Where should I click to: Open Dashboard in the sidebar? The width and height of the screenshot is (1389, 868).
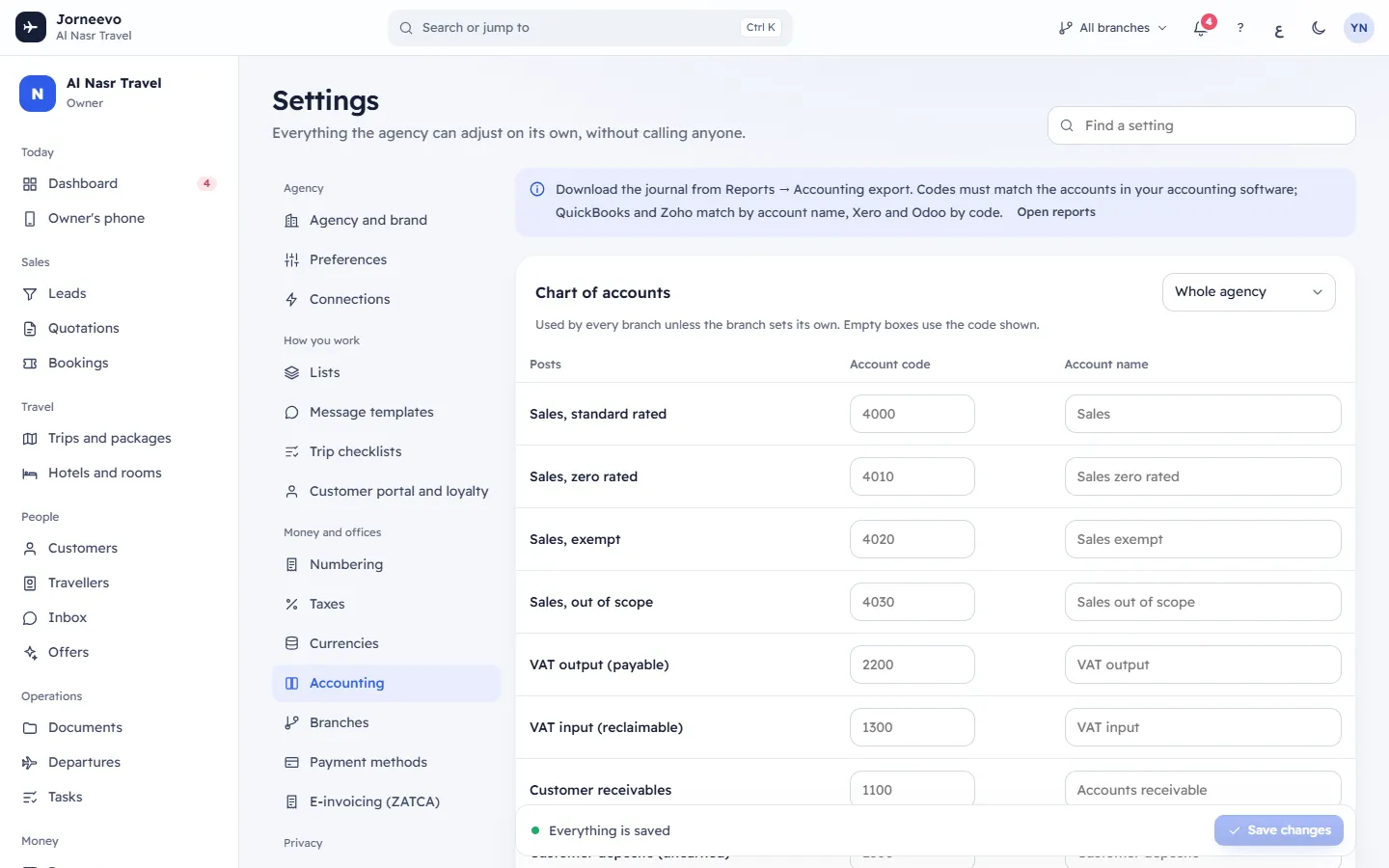pyautogui.click(x=120, y=183)
